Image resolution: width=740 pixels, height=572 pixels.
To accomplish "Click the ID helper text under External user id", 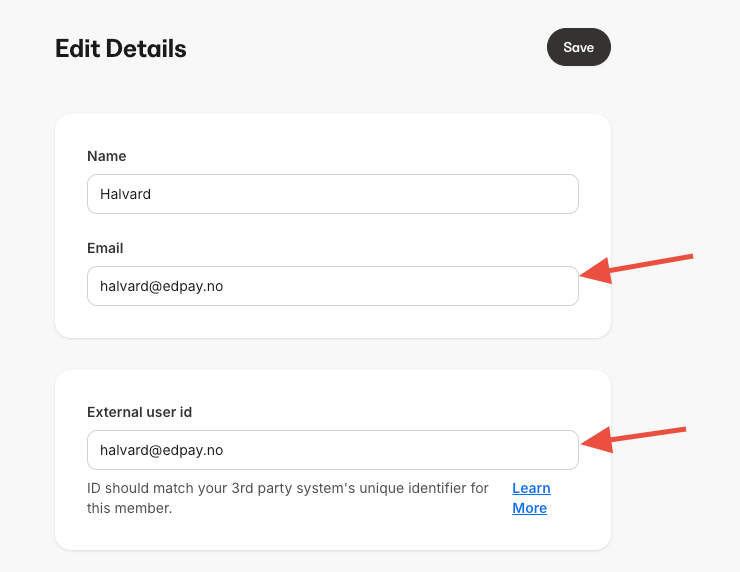I will pyautogui.click(x=288, y=498).
